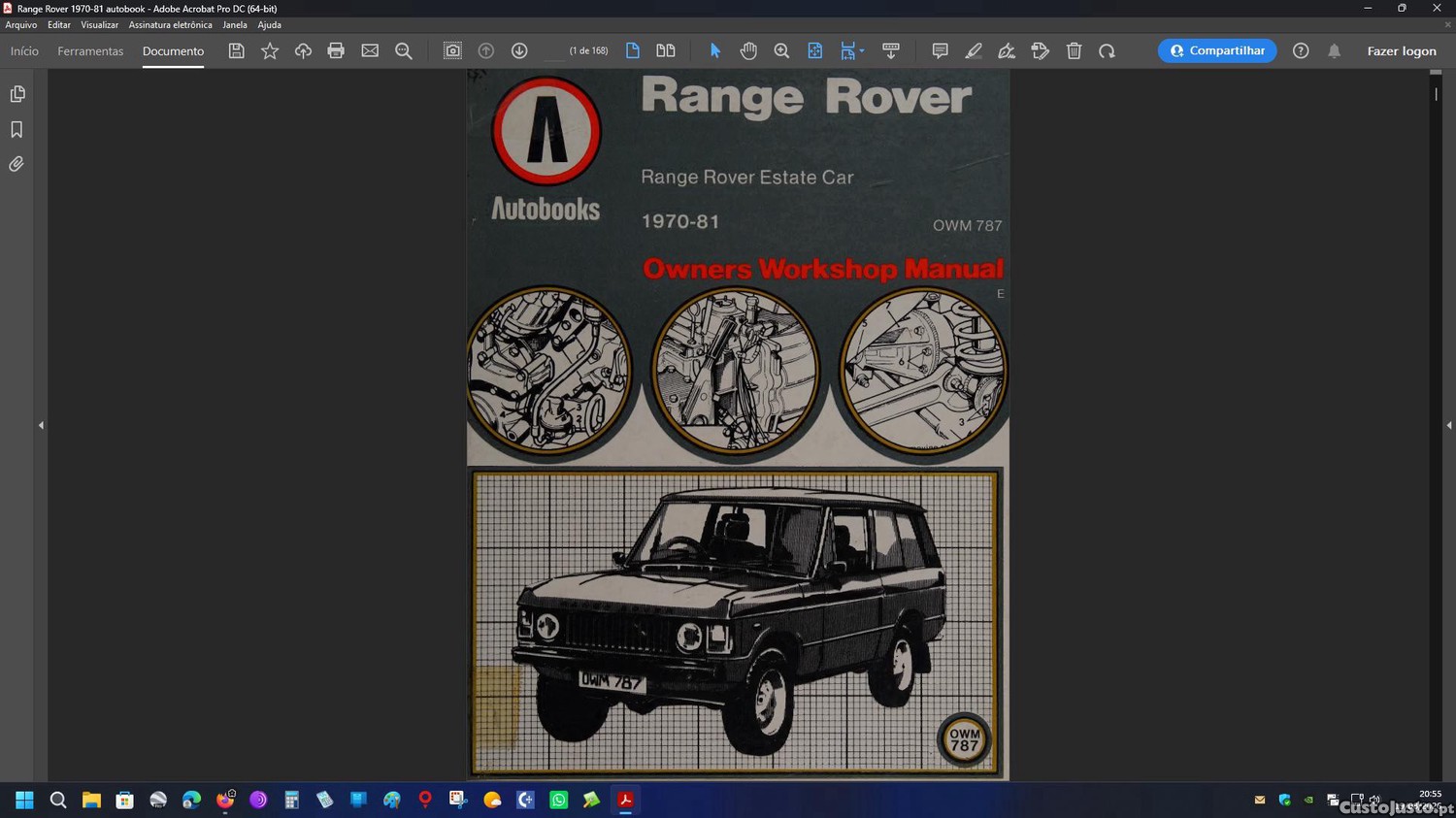Open the bookmarks panel icon

pos(17,129)
